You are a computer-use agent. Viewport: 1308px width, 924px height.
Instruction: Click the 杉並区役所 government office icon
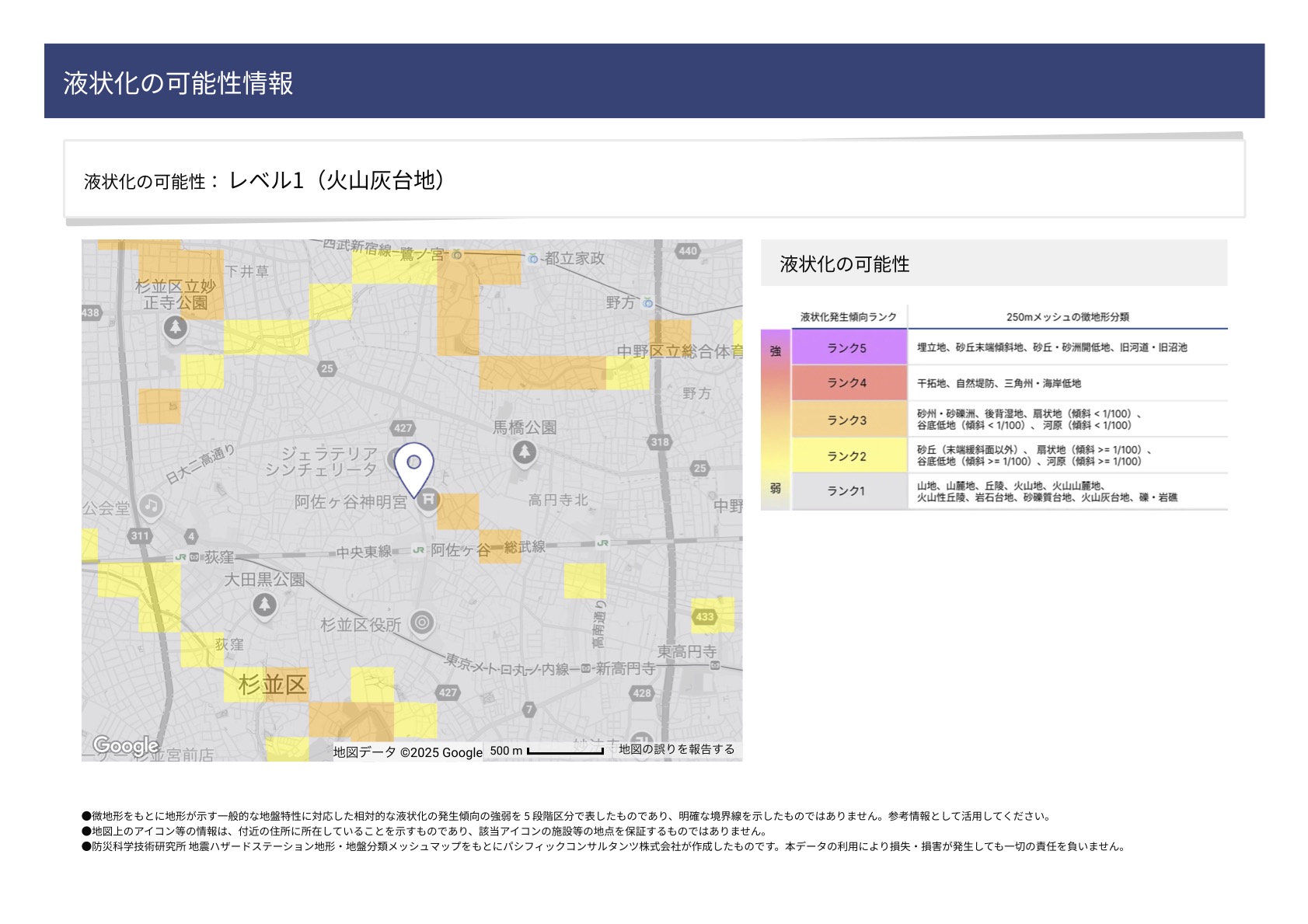click(x=422, y=622)
